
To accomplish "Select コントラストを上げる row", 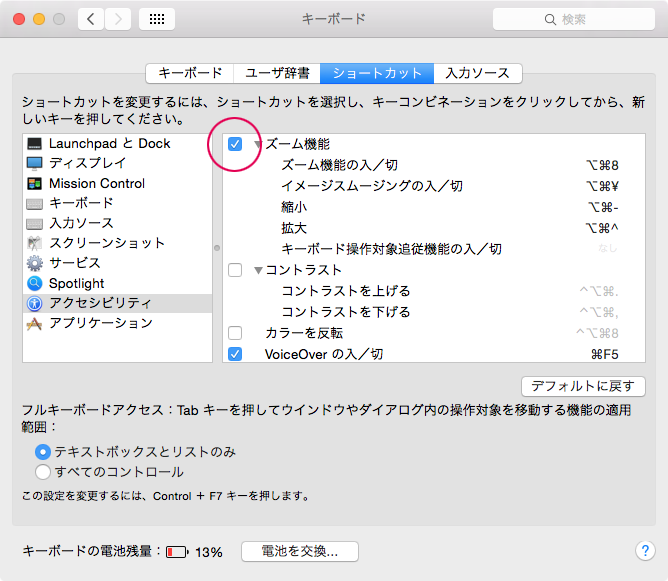I will [x=434, y=291].
